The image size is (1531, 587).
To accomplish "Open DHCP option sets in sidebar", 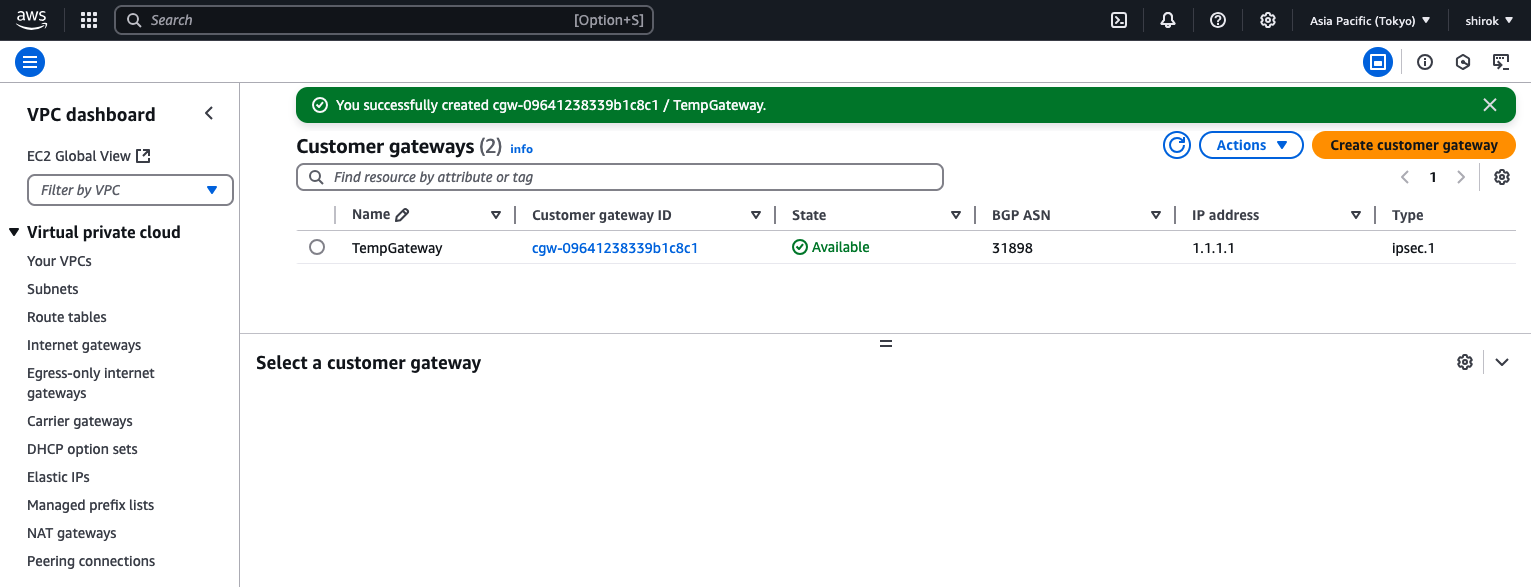I will [82, 449].
